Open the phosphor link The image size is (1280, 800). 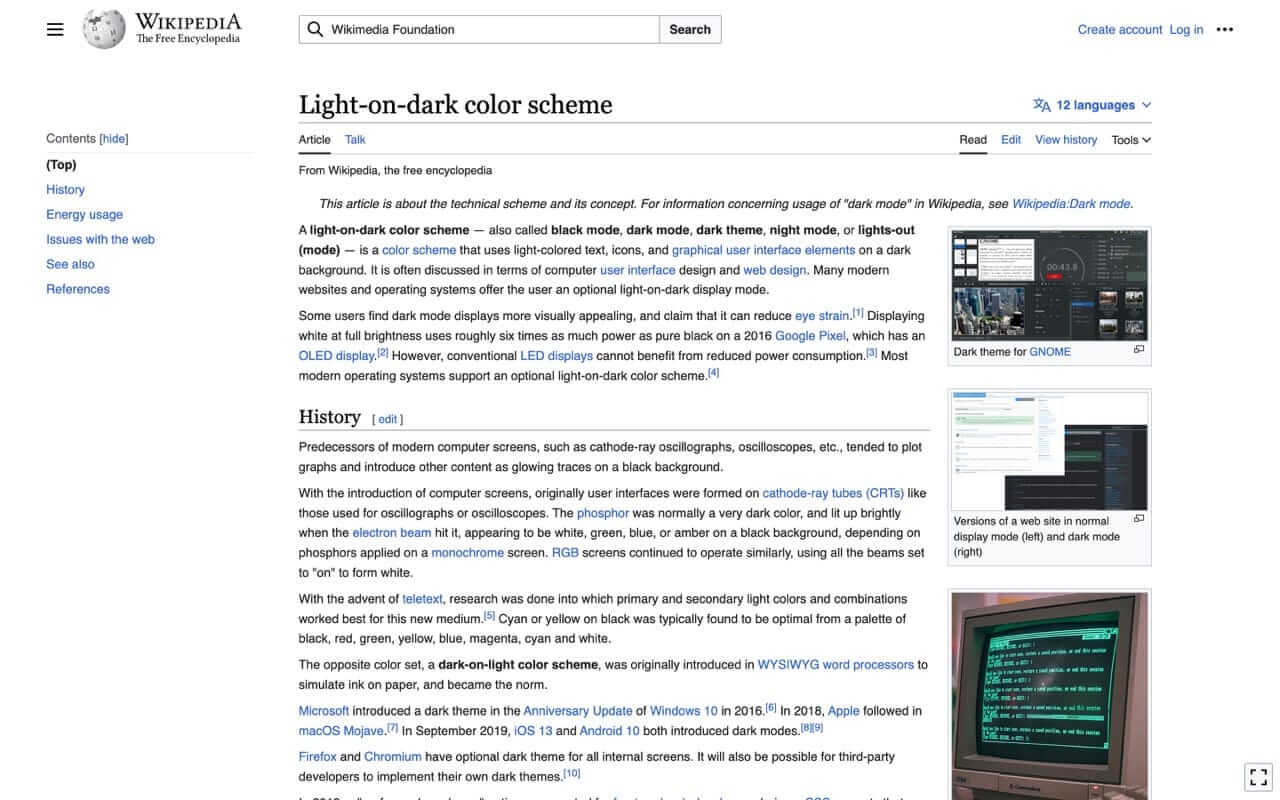(x=602, y=513)
